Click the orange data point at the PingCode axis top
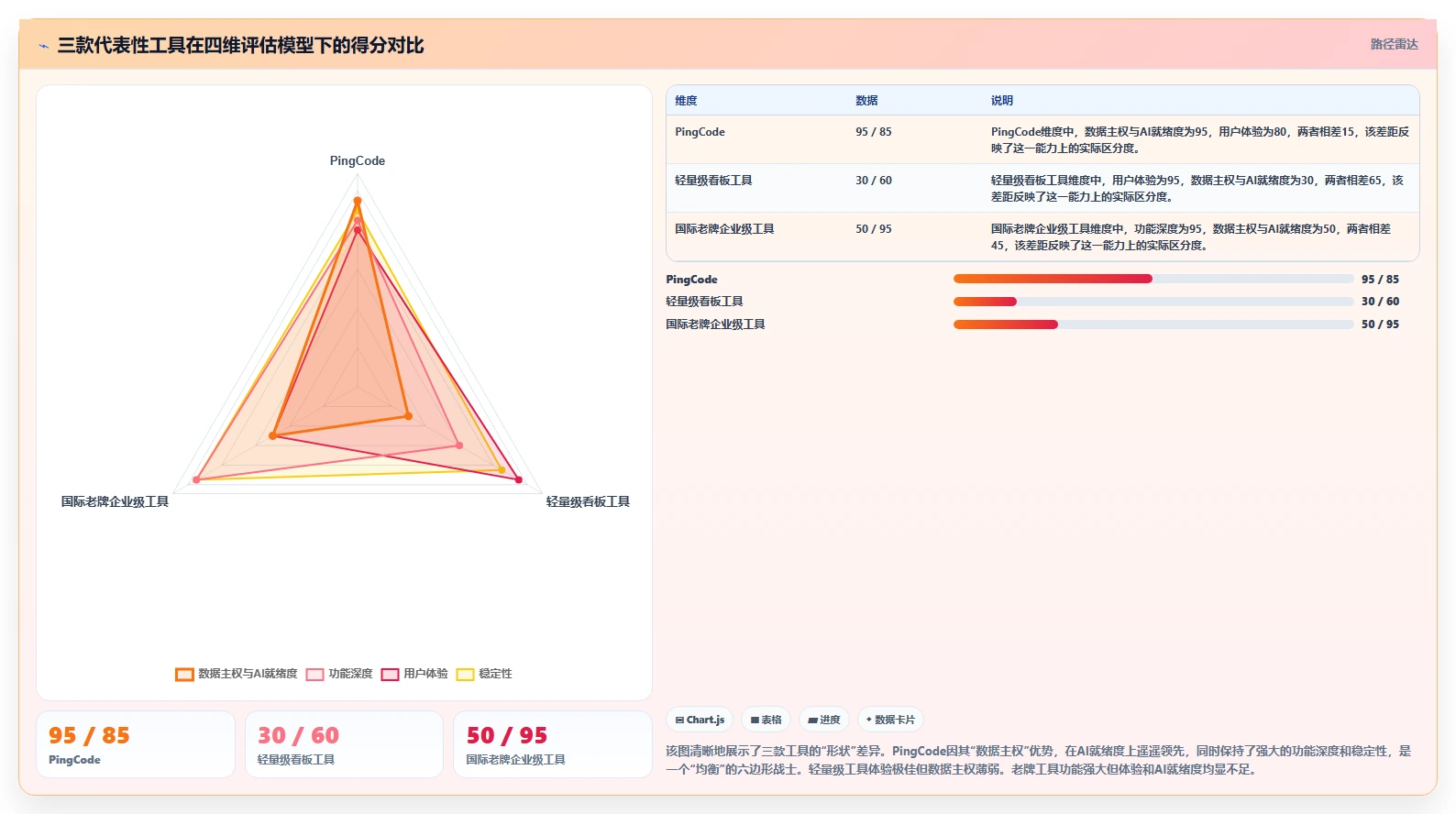This screenshot has width=1456, height=814. click(x=358, y=201)
